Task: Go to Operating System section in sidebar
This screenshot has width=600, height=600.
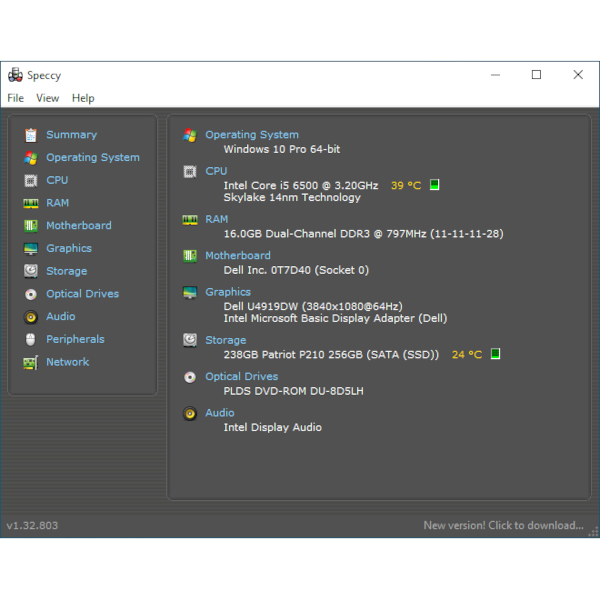Action: point(93,157)
